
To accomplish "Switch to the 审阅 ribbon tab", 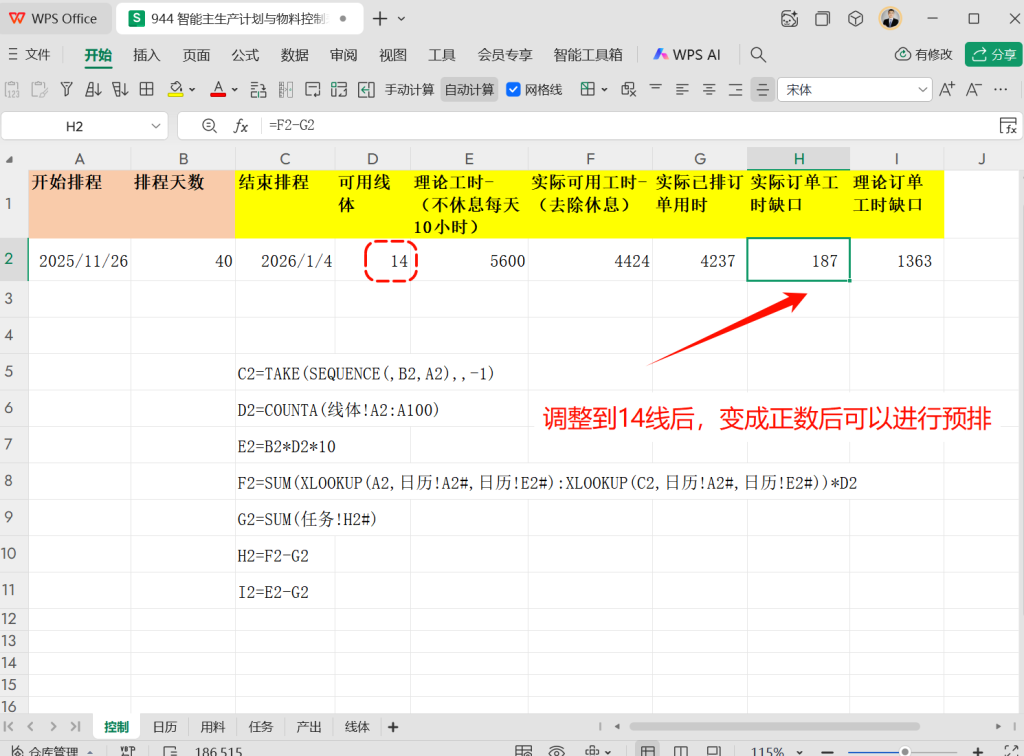I will (344, 55).
